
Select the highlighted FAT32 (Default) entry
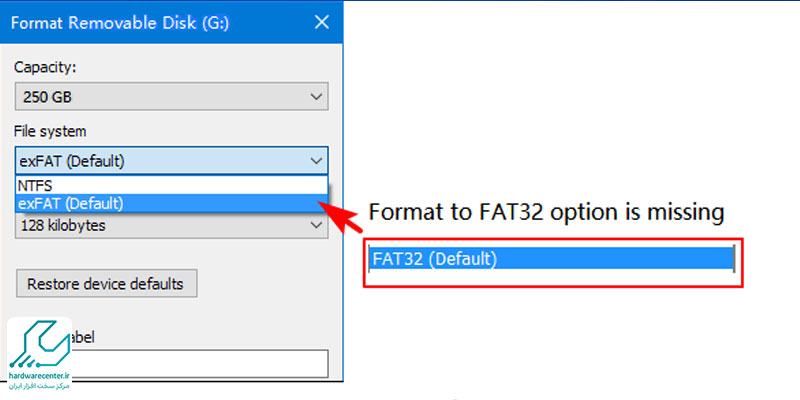tap(552, 259)
